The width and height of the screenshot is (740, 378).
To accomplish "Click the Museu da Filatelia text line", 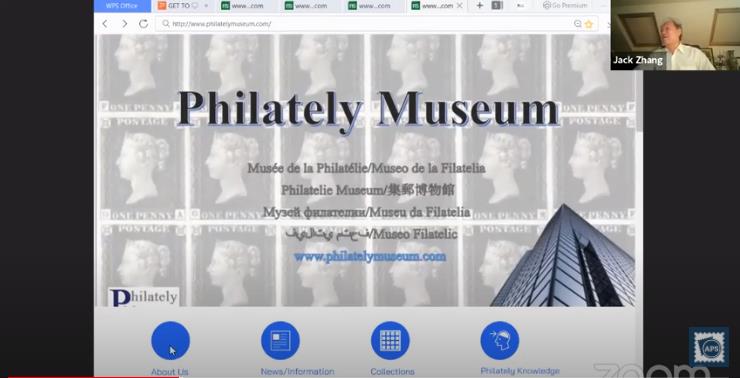I will [366, 212].
